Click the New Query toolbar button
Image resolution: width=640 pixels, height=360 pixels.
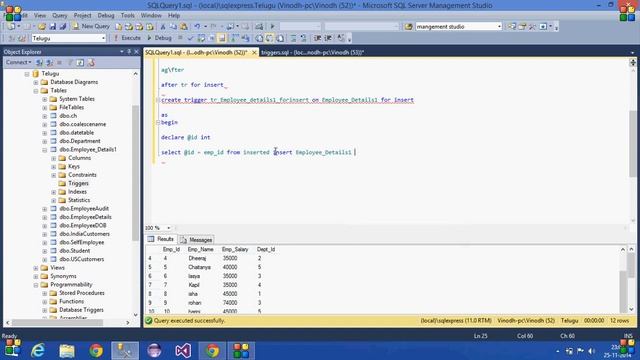(91, 27)
